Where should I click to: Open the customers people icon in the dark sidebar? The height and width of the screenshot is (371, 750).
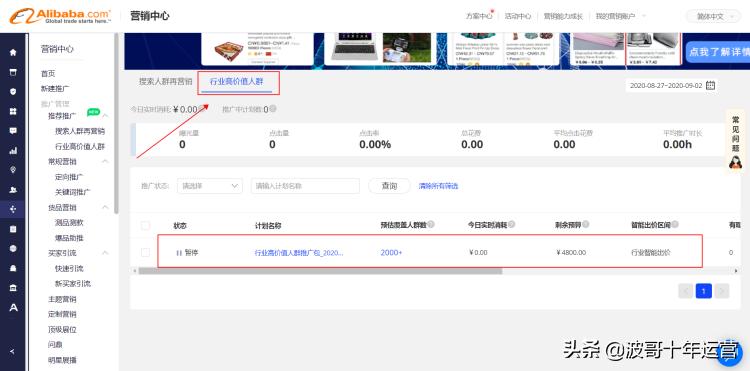tap(13, 190)
